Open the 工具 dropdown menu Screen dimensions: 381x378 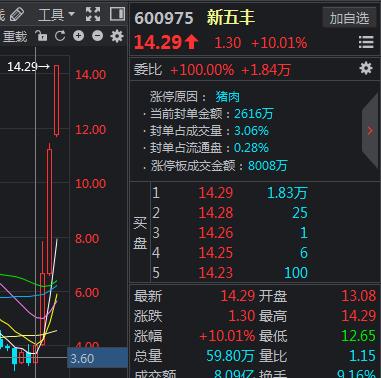[x=56, y=15]
